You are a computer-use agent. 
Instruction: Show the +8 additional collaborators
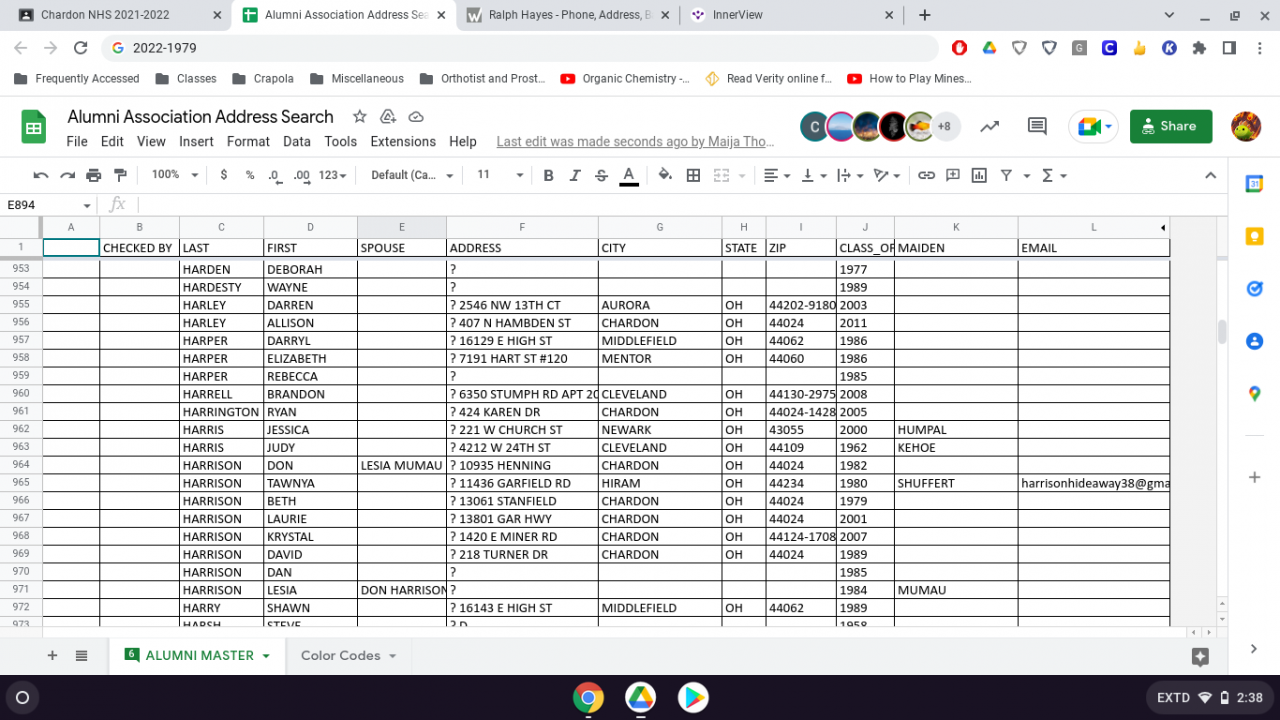[943, 126]
